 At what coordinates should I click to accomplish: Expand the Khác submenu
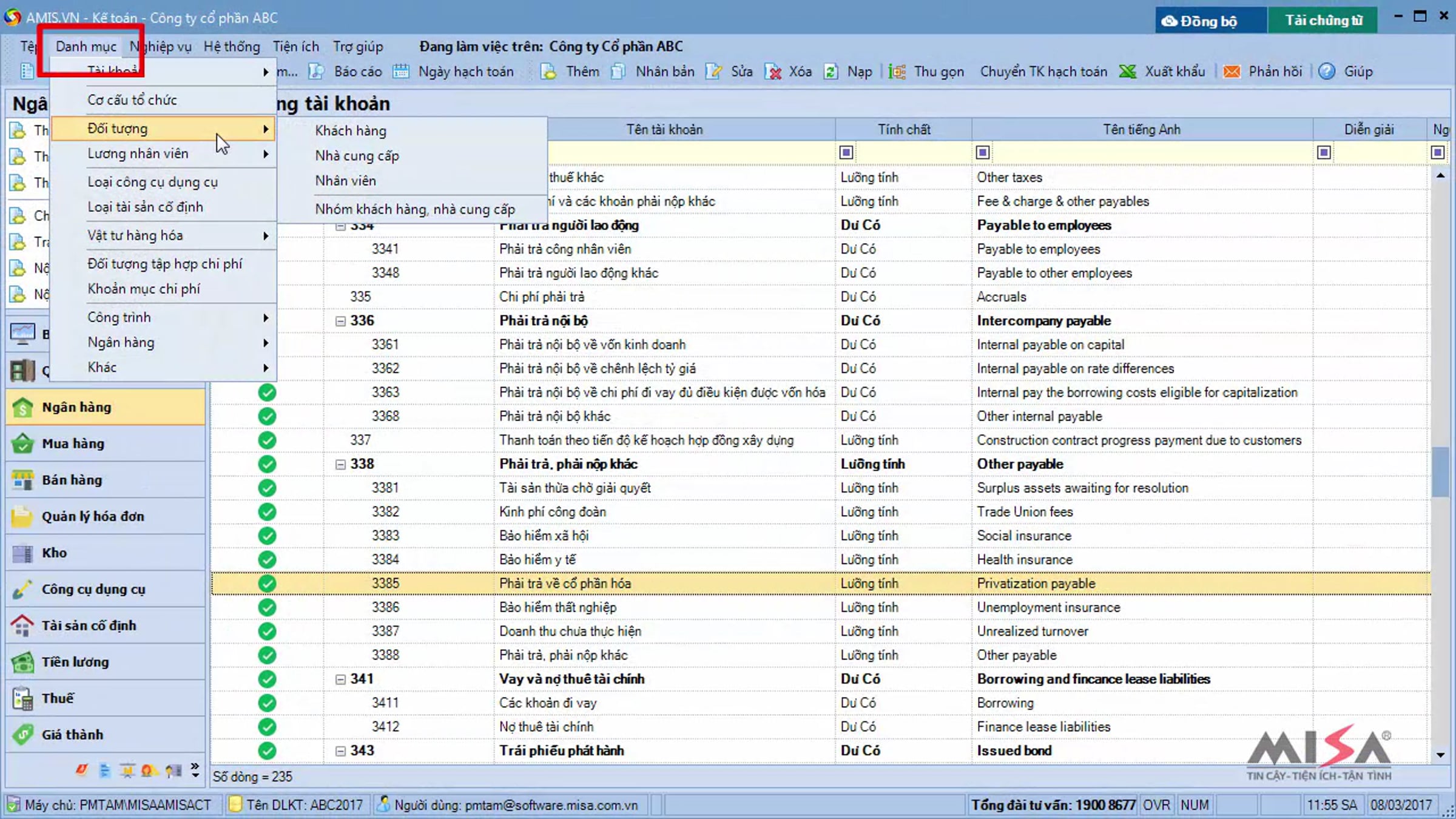(x=164, y=368)
